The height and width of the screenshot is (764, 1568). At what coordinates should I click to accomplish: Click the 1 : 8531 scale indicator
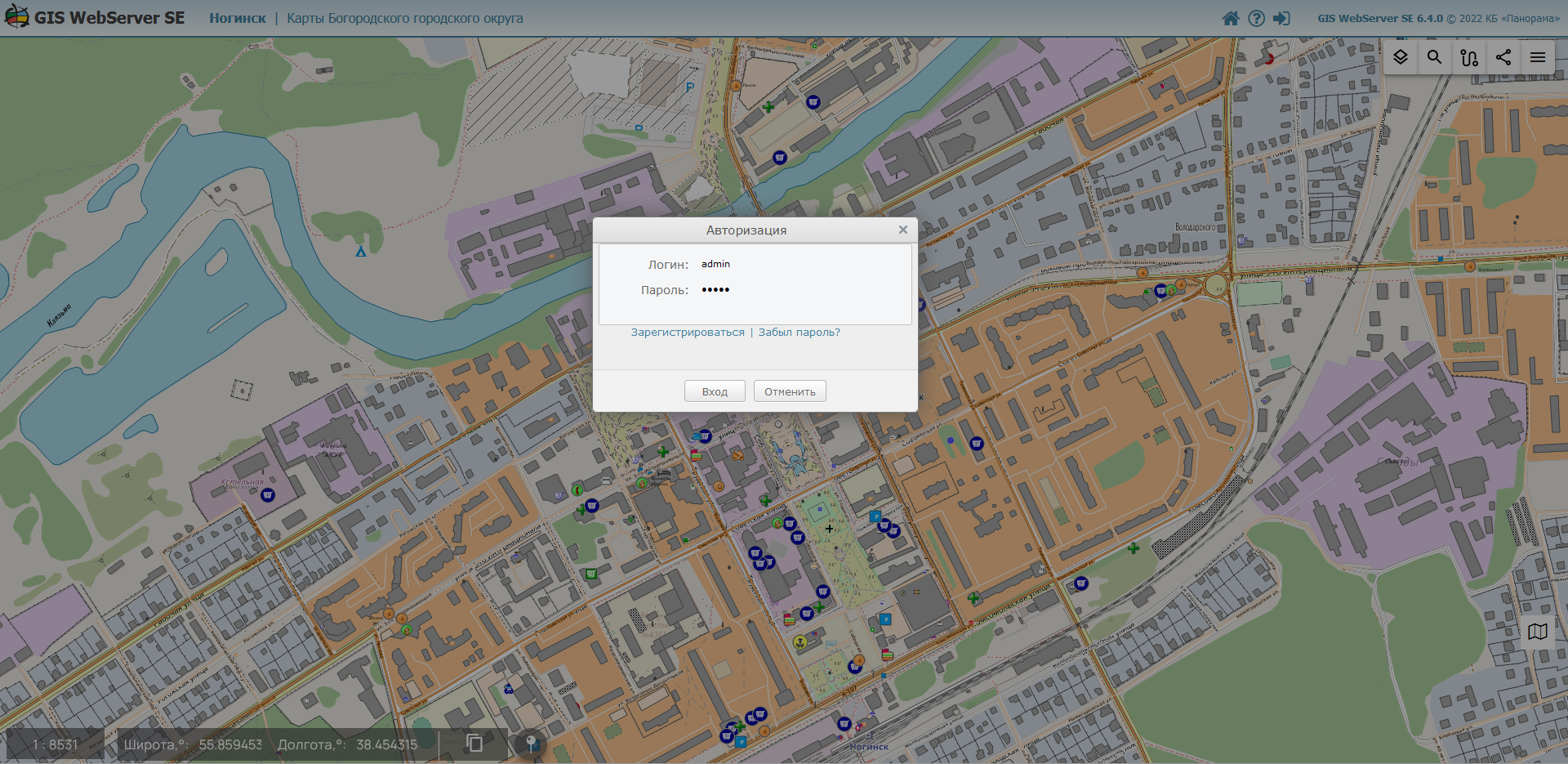pos(56,744)
